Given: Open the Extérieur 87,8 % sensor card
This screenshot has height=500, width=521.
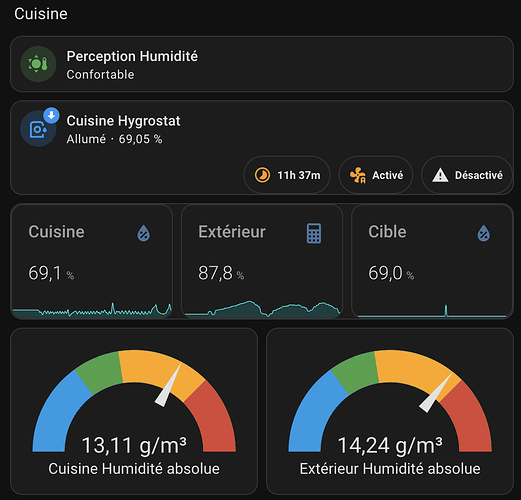Looking at the screenshot, I should (262, 261).
